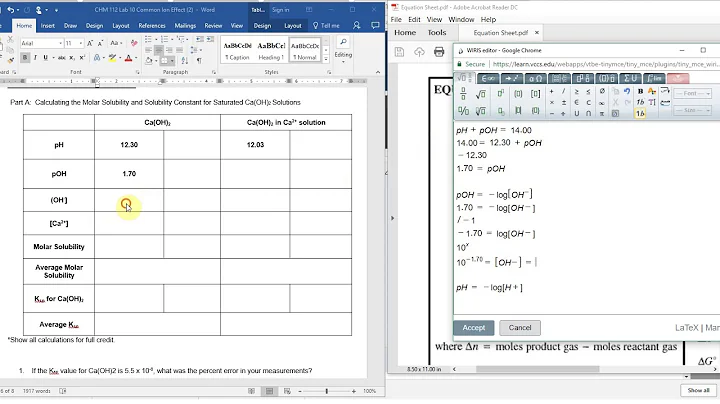Toggle Bold in Word's Font group
The height and width of the screenshot is (404, 720).
click(x=25, y=58)
